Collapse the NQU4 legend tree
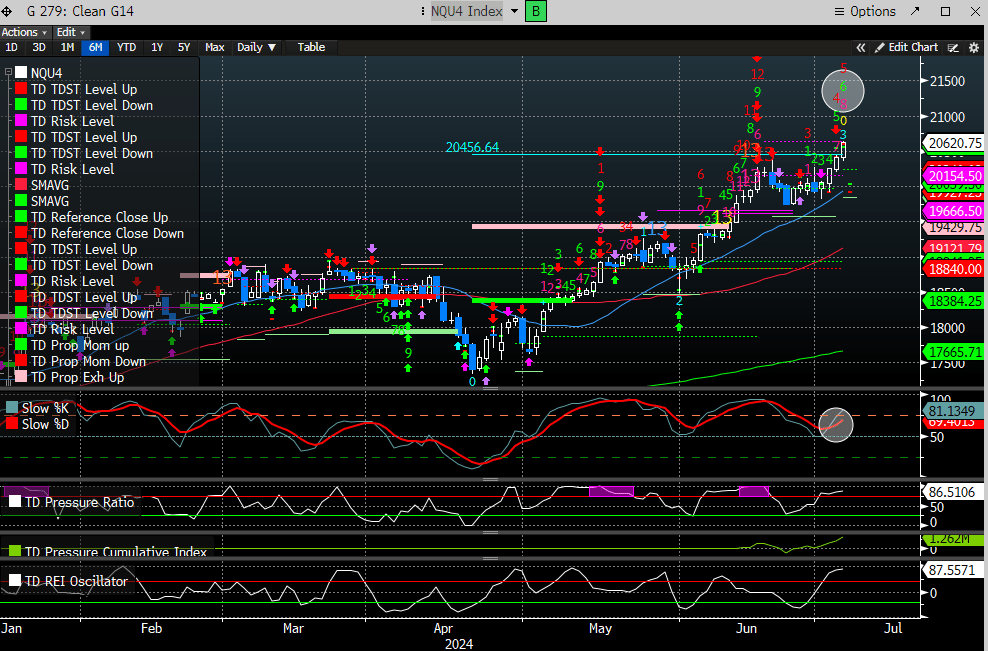 point(8,73)
